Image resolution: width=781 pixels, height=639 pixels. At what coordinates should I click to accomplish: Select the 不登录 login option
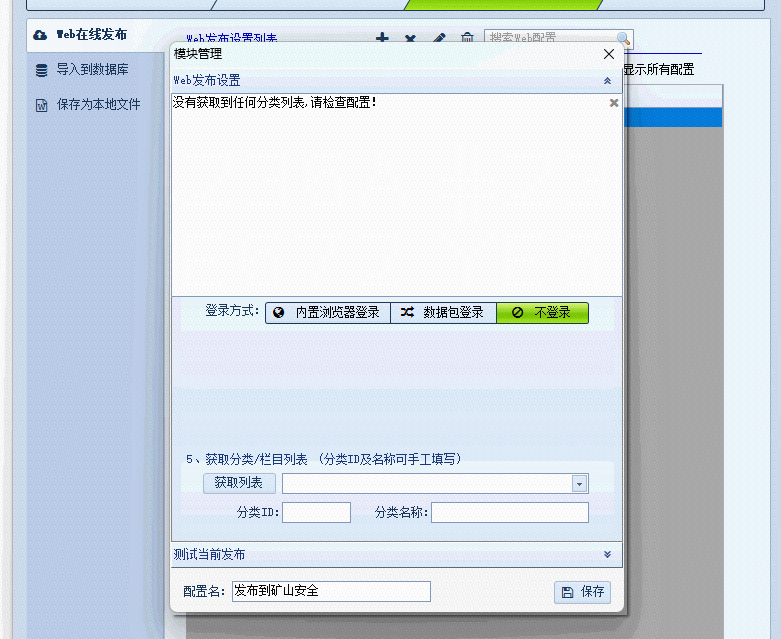pos(542,313)
